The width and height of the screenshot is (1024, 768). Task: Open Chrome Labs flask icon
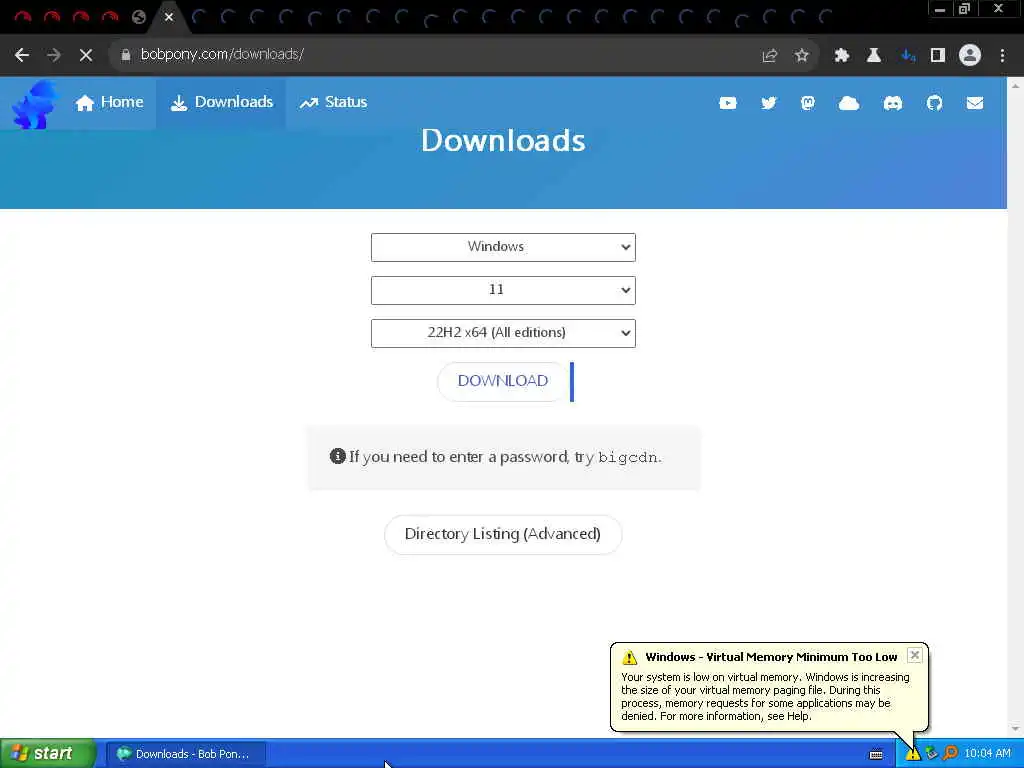coord(873,56)
